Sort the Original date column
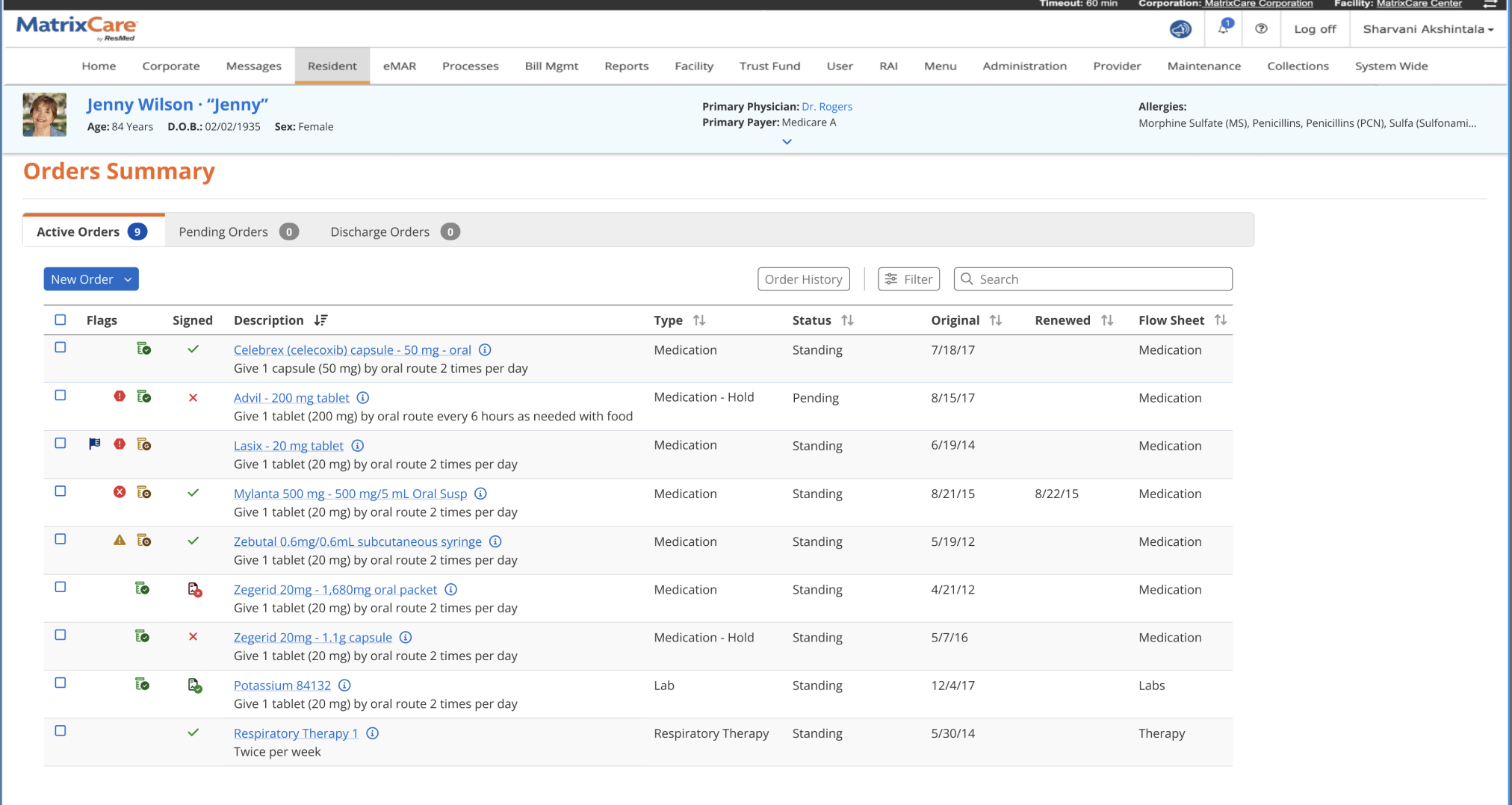1512x805 pixels. (996, 320)
